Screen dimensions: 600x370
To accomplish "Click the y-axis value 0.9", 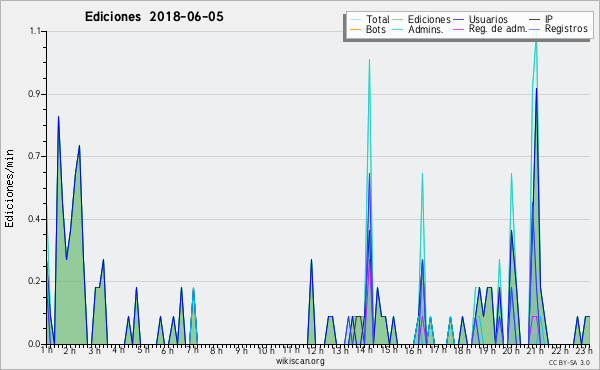I will point(35,94).
